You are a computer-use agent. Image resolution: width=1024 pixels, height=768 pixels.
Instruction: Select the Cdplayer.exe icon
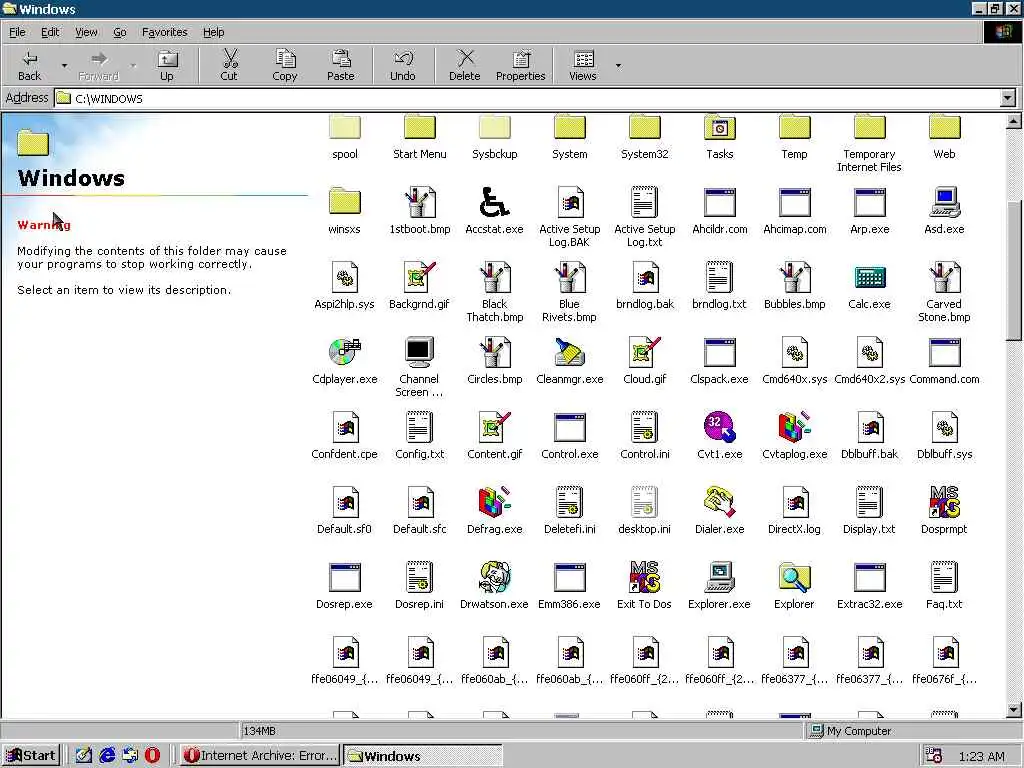[345, 353]
